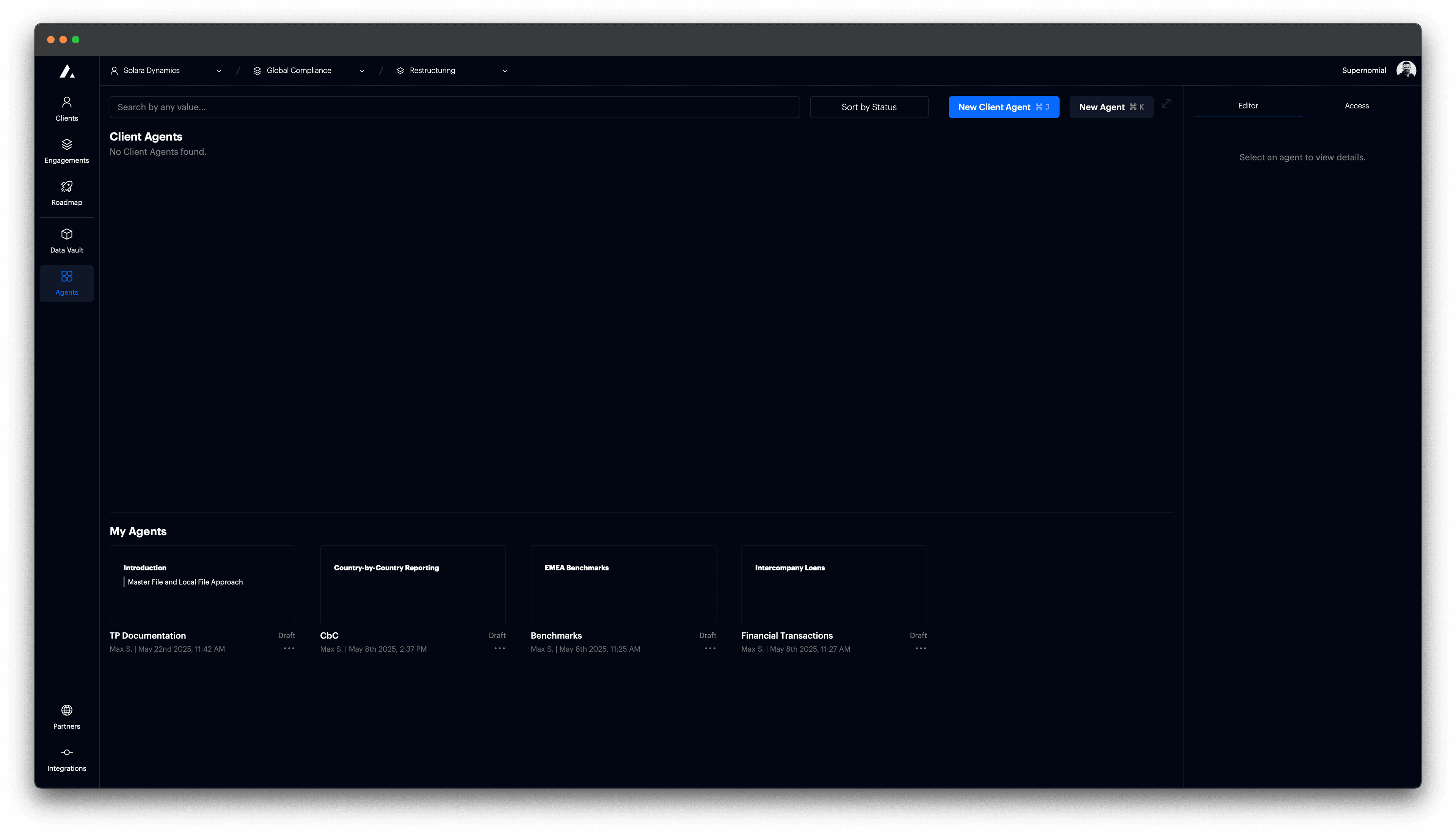Click the app logo at the top left
The height and width of the screenshot is (834, 1456).
[66, 71]
